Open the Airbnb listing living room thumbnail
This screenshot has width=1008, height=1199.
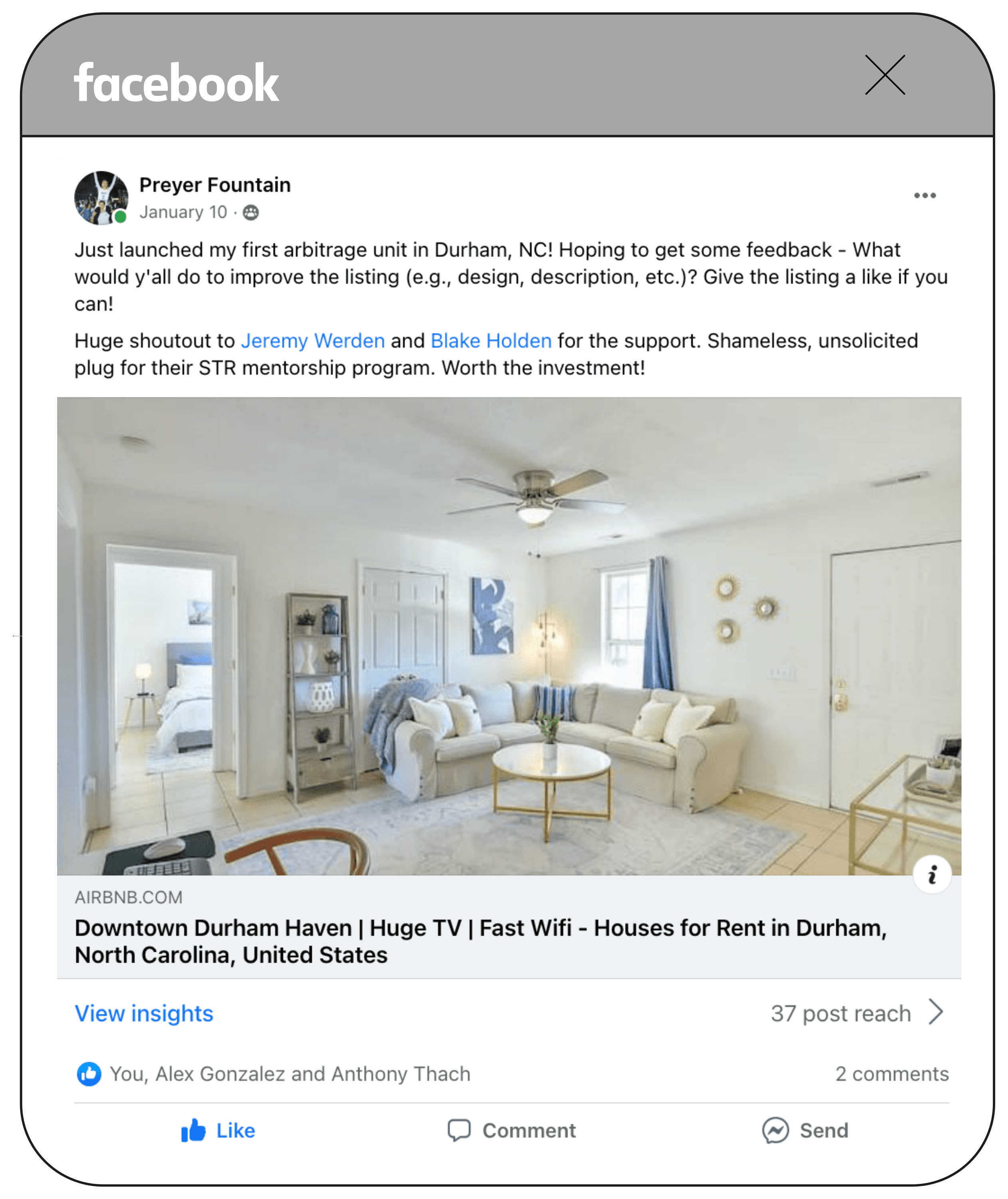coord(509,635)
